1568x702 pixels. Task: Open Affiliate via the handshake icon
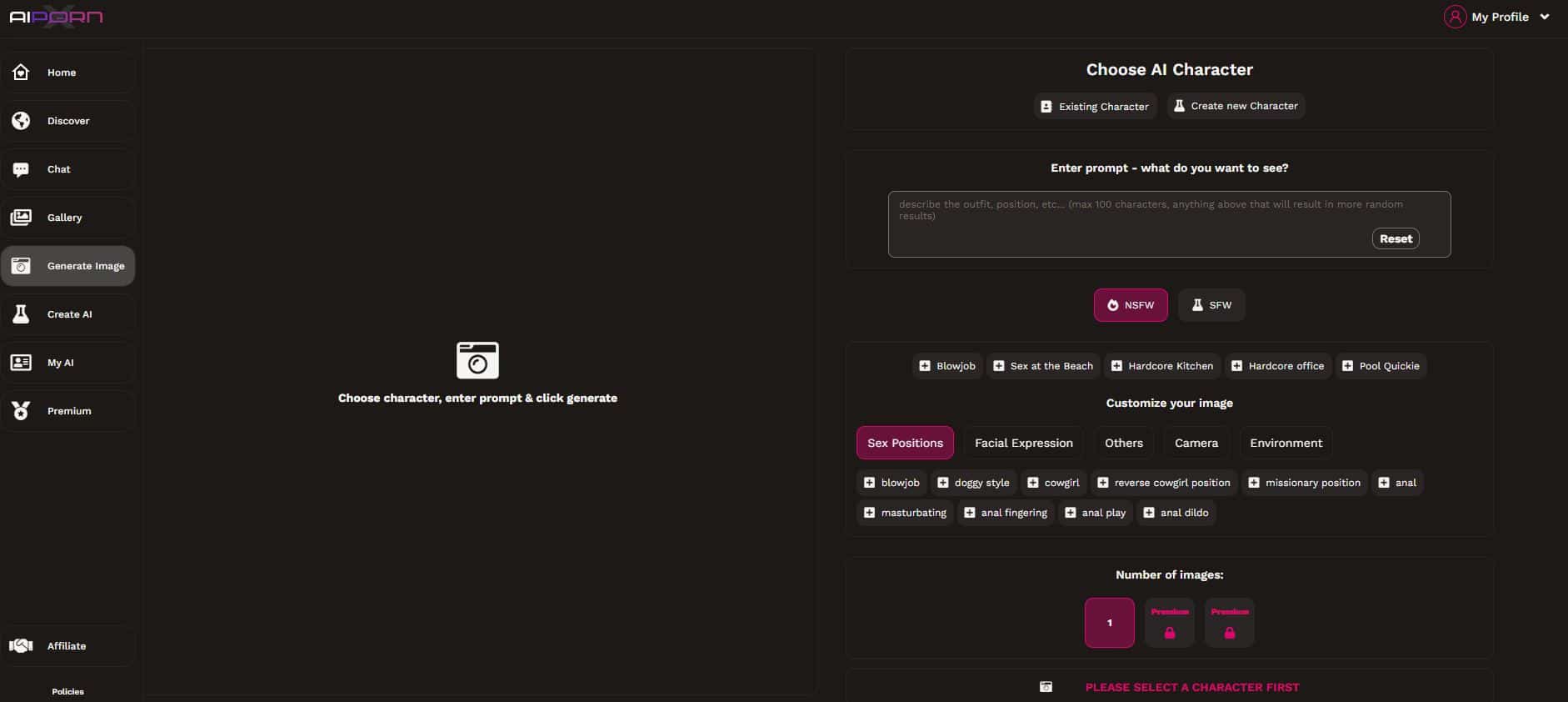21,646
